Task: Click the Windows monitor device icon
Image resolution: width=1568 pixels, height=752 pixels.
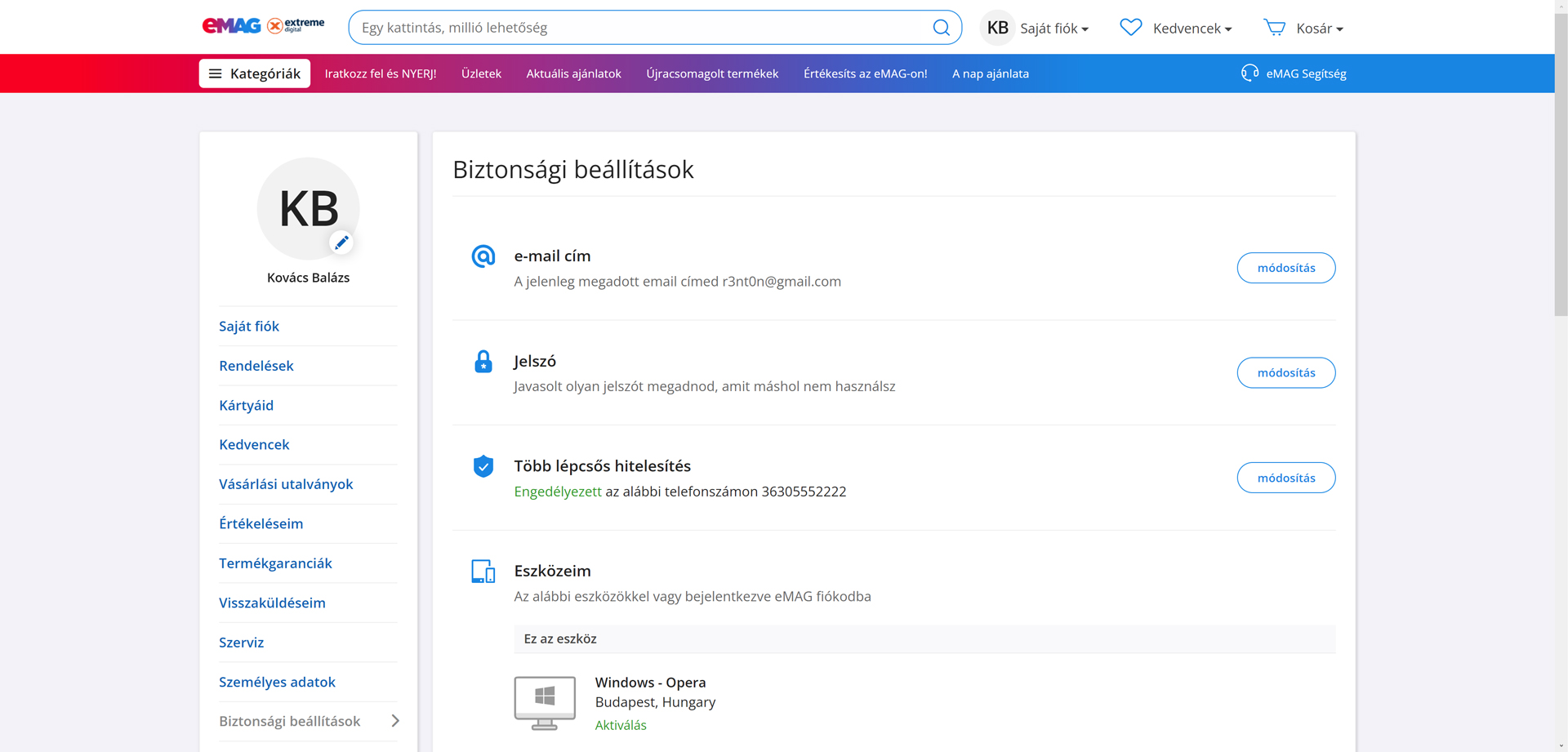Action: point(545,702)
